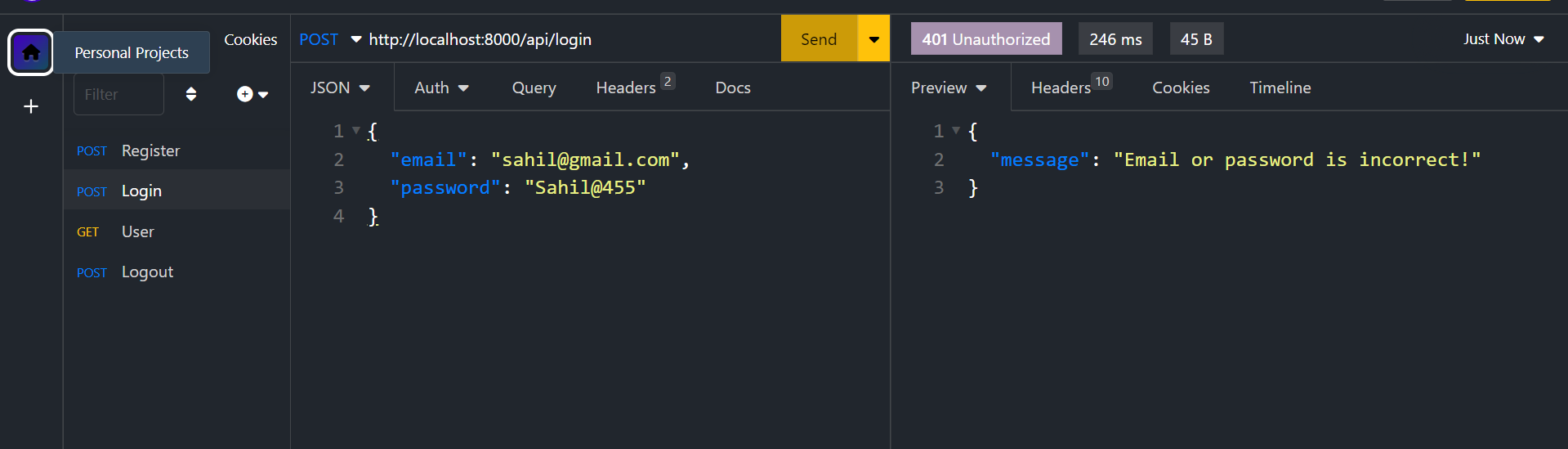The height and width of the screenshot is (449, 1568).
Task: Switch to the Query tab
Action: 534,88
